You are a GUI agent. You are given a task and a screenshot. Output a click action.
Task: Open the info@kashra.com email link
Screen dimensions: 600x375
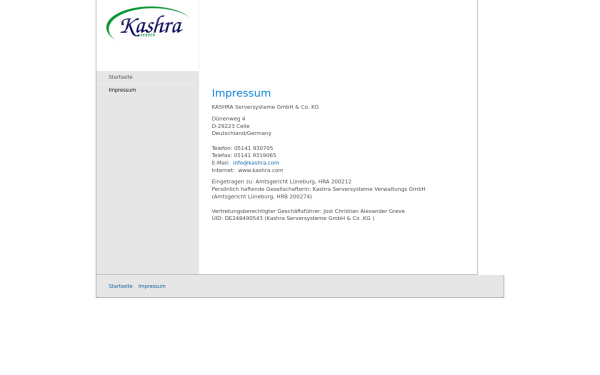pyautogui.click(x=256, y=163)
